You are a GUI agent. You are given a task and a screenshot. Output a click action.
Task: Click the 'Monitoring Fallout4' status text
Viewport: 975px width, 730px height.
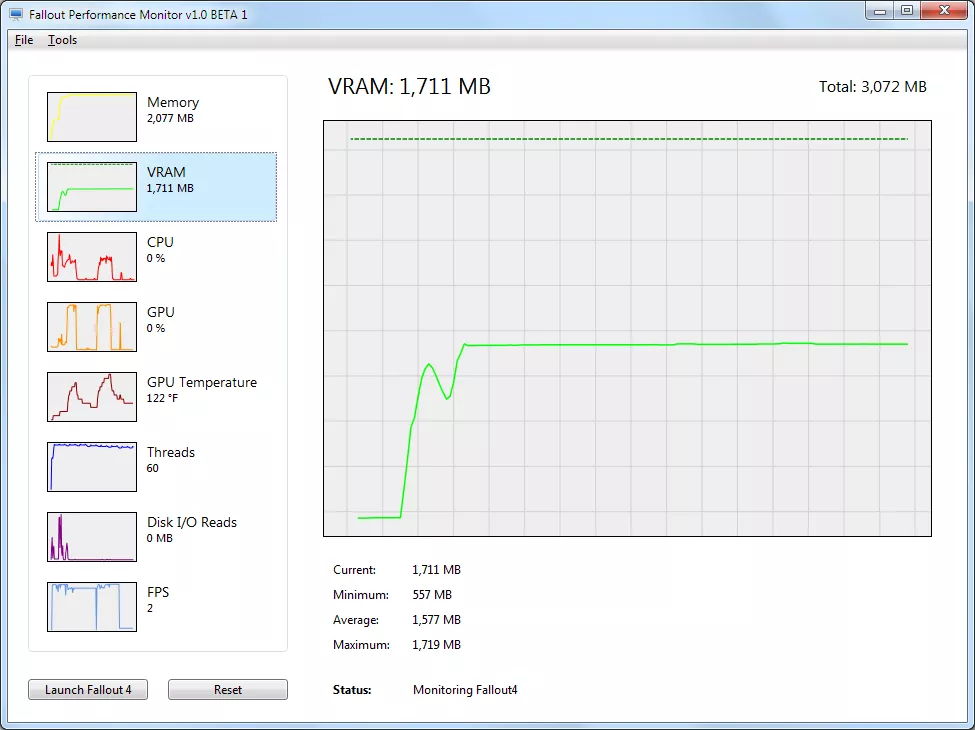click(465, 690)
